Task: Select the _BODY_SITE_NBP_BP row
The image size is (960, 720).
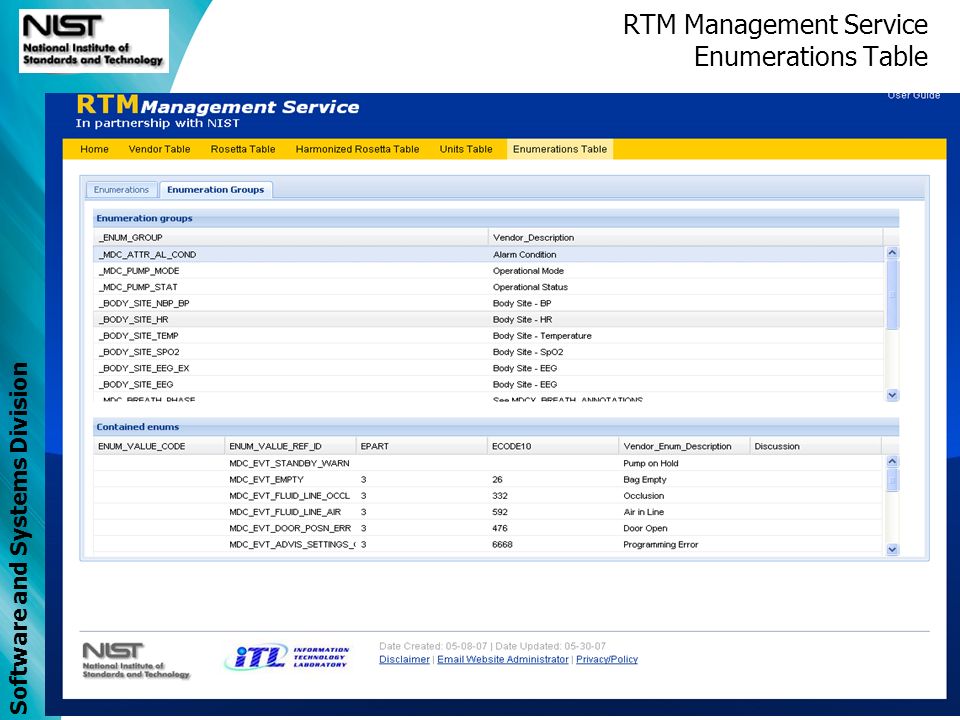Action: point(489,303)
